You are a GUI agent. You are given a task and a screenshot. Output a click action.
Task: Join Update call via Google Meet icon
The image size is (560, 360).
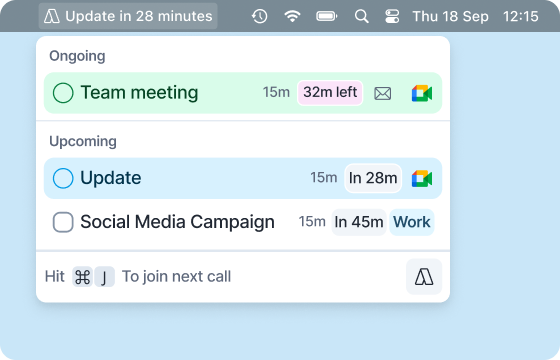(422, 179)
